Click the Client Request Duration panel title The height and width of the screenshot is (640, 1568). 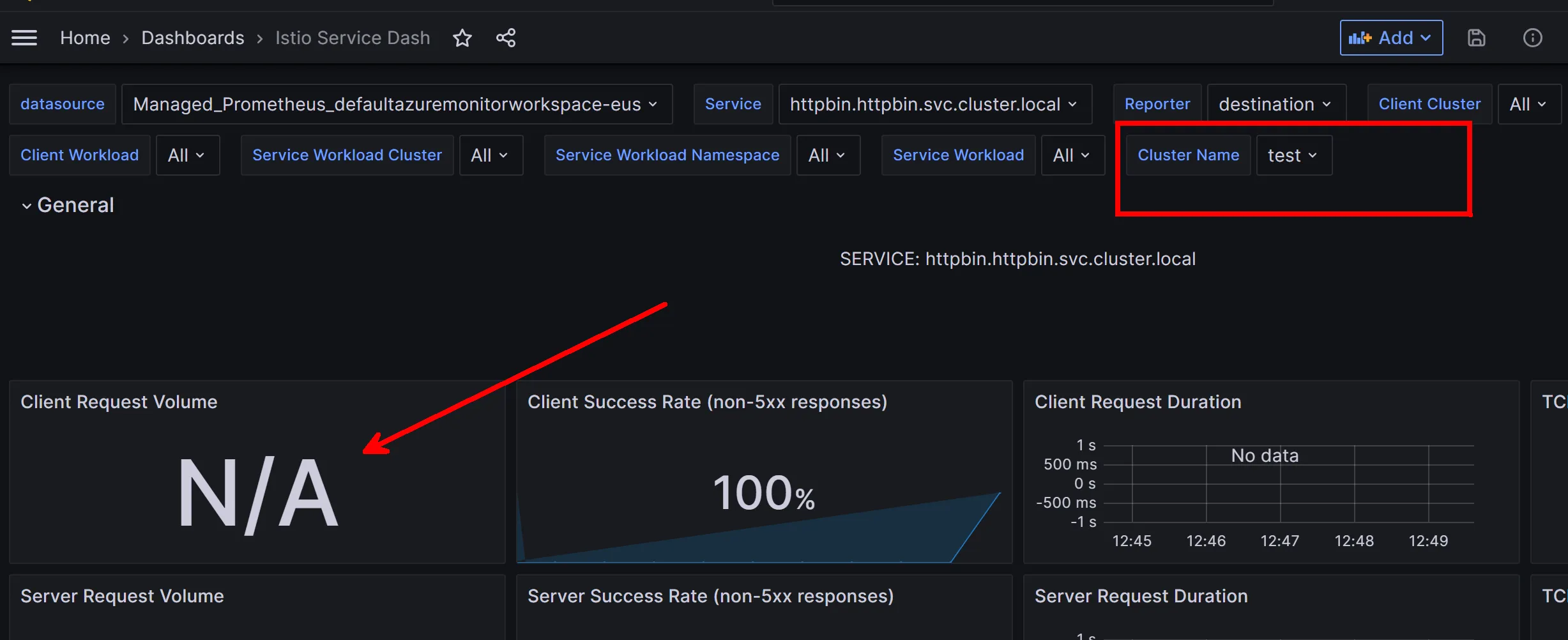pyautogui.click(x=1138, y=402)
